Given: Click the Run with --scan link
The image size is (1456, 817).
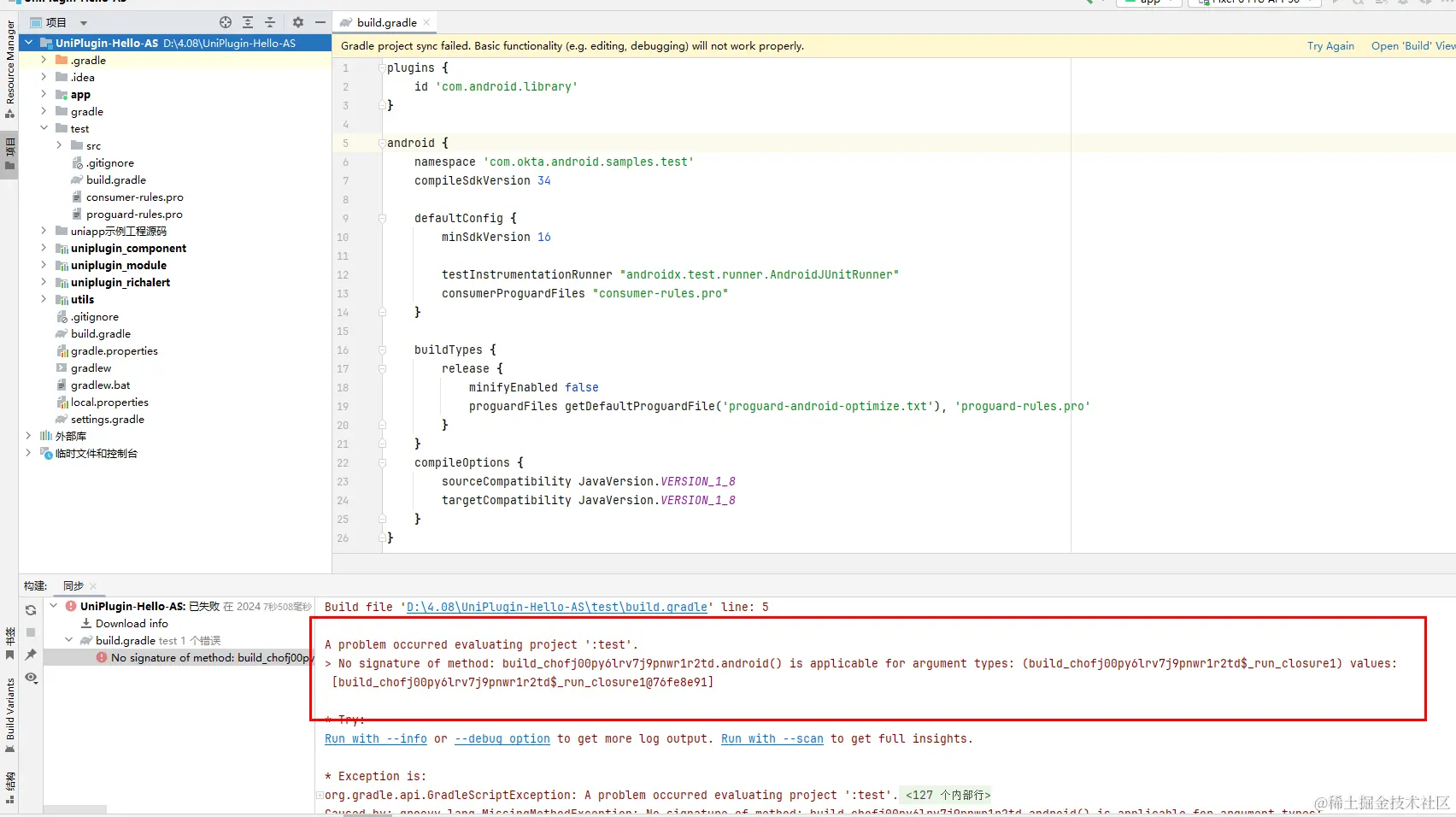Looking at the screenshot, I should click(x=772, y=738).
